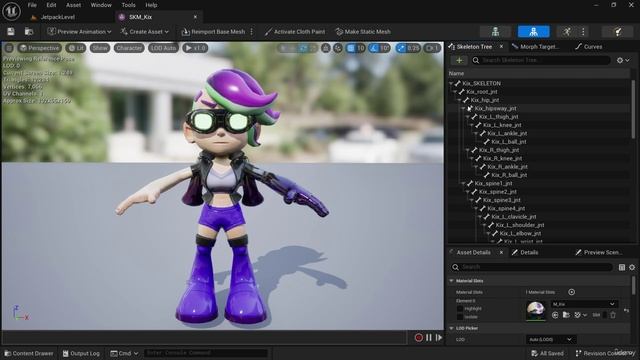The image size is (640, 360).
Task: Open the Asset Details property matrix icon
Action: [622, 267]
